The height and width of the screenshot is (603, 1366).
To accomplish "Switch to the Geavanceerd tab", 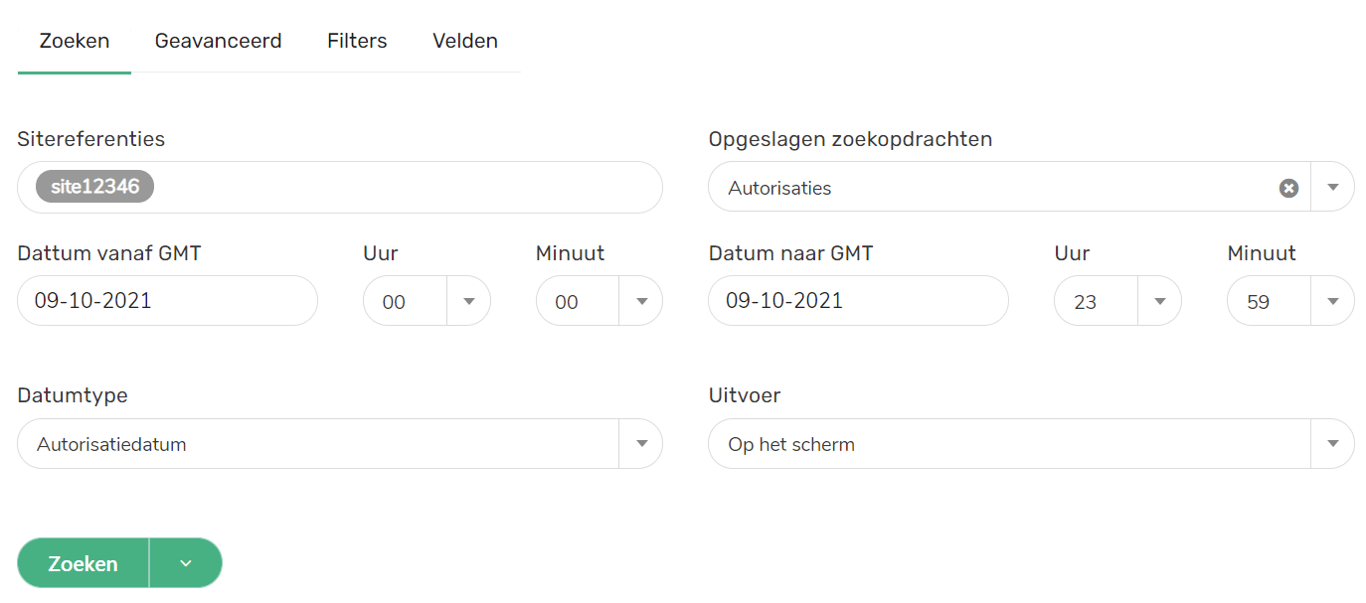I will click(x=218, y=41).
